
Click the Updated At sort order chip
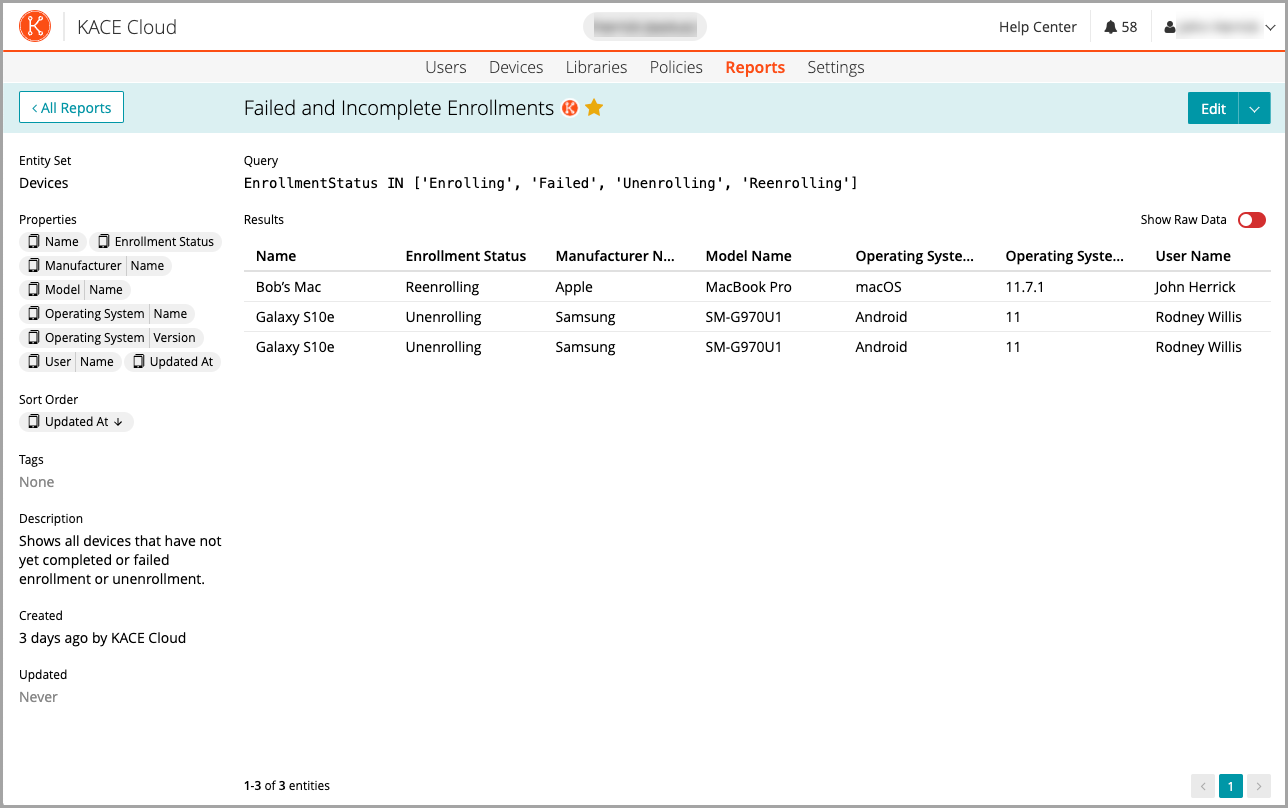[76, 422]
